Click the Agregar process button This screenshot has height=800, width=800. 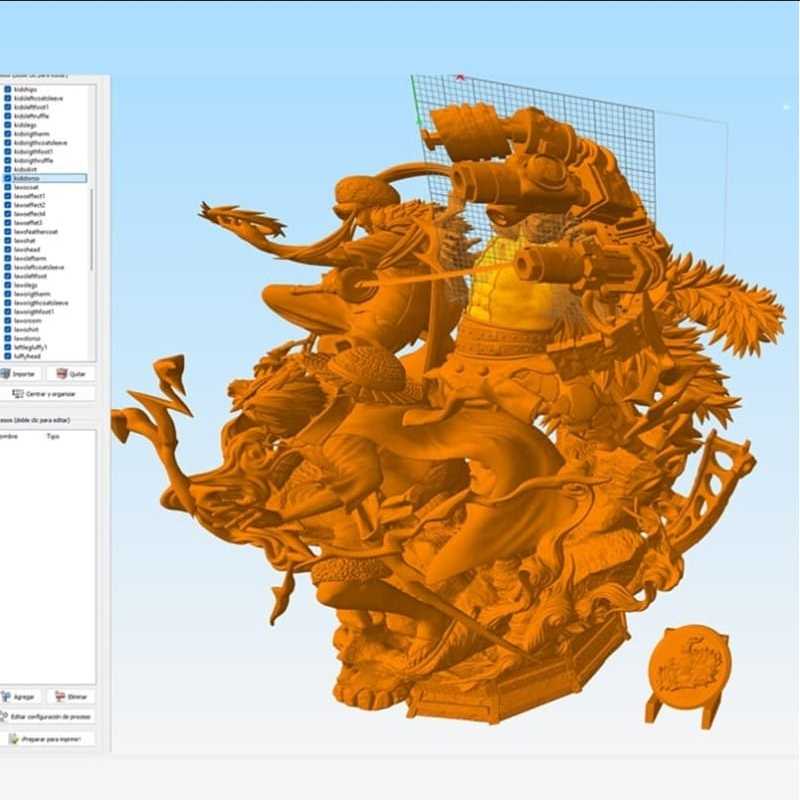[x=19, y=696]
